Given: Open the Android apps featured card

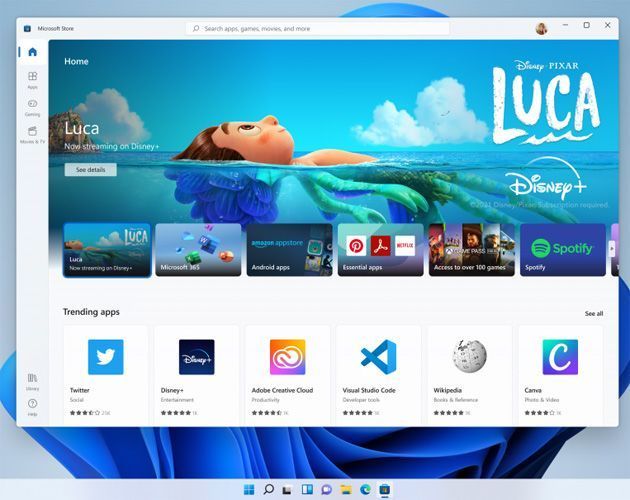Looking at the screenshot, I should [289, 249].
